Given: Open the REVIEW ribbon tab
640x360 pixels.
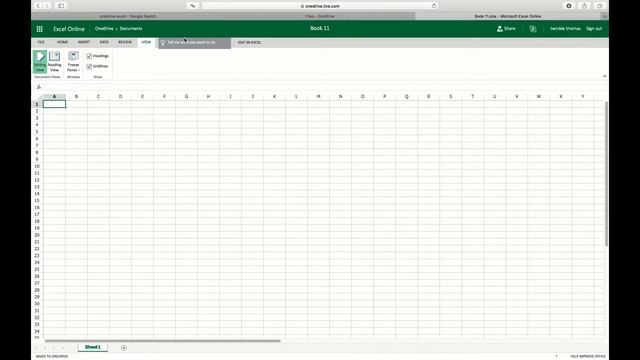Looking at the screenshot, I should pyautogui.click(x=125, y=42).
